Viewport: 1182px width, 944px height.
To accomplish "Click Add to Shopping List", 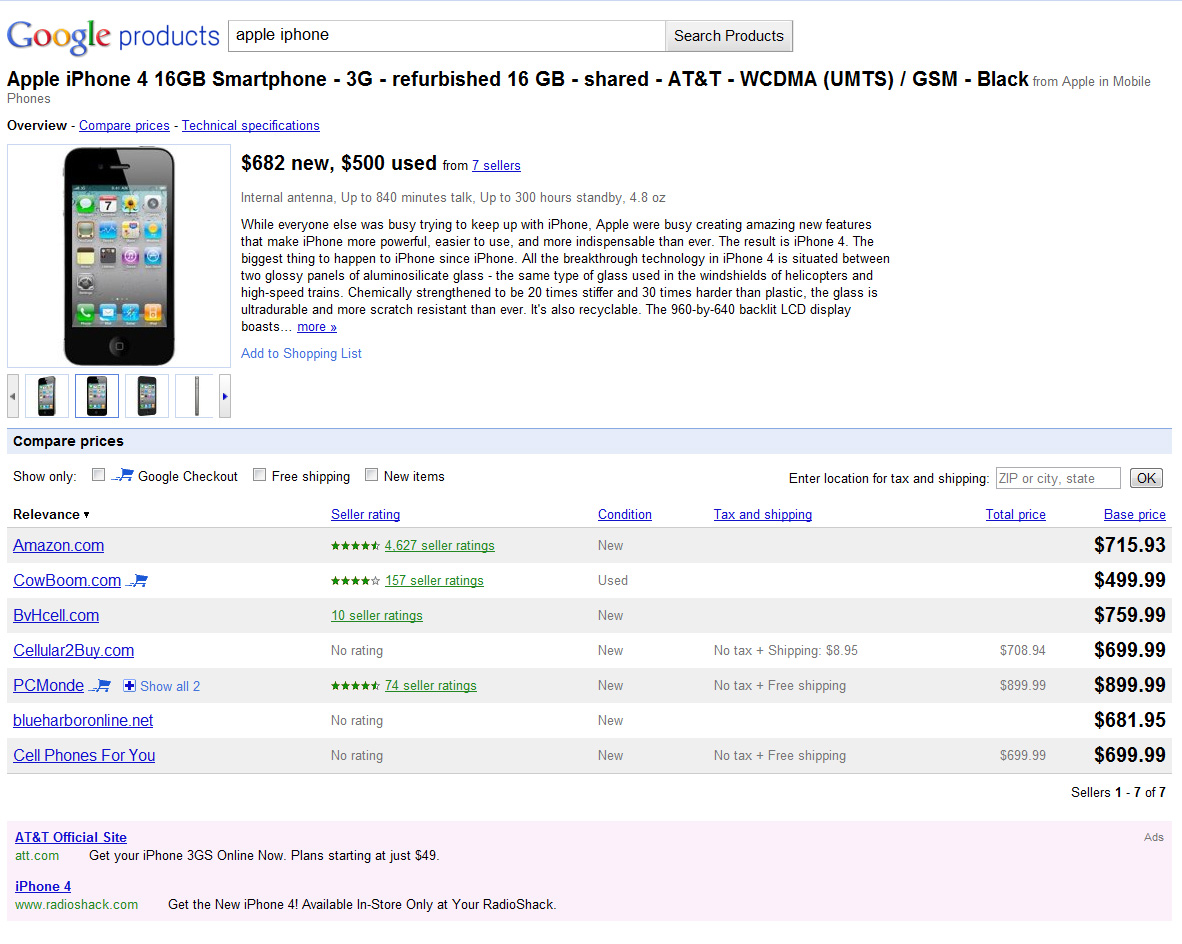I will pos(302,354).
